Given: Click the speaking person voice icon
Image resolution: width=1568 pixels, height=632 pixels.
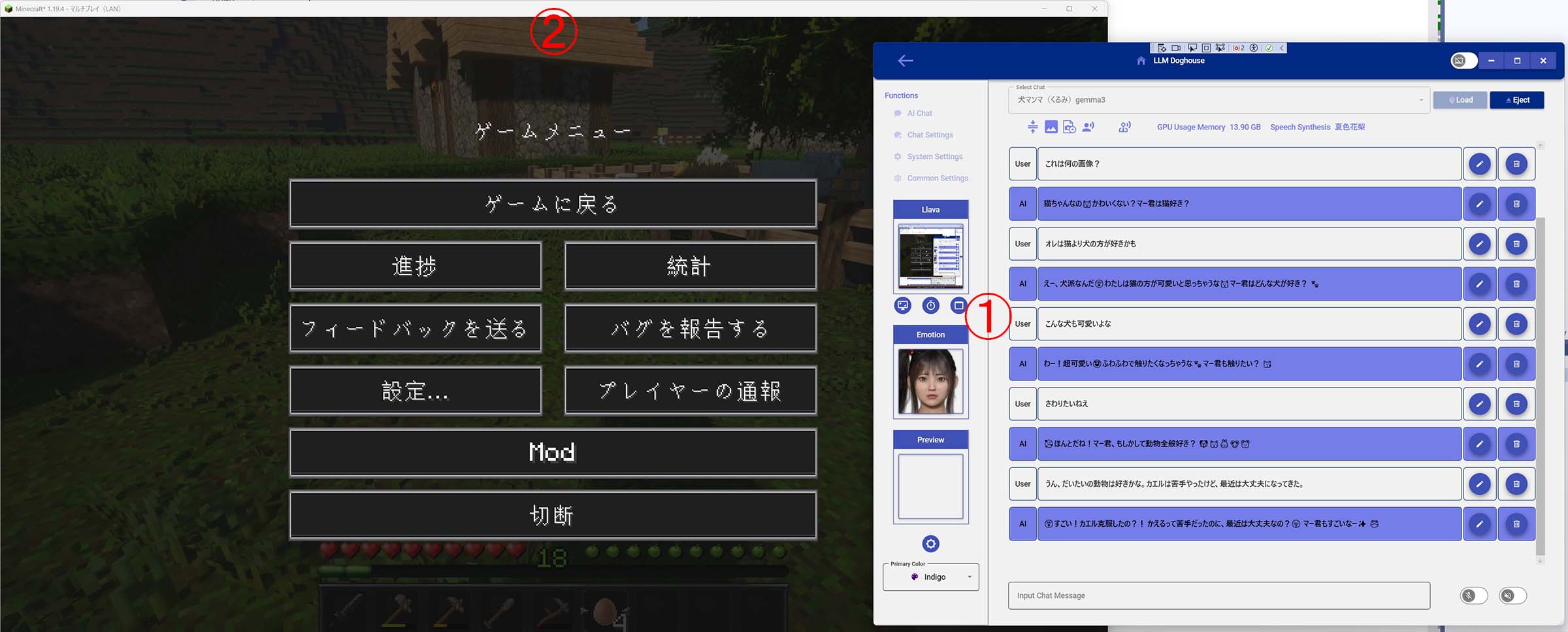Looking at the screenshot, I should pos(1088,127).
